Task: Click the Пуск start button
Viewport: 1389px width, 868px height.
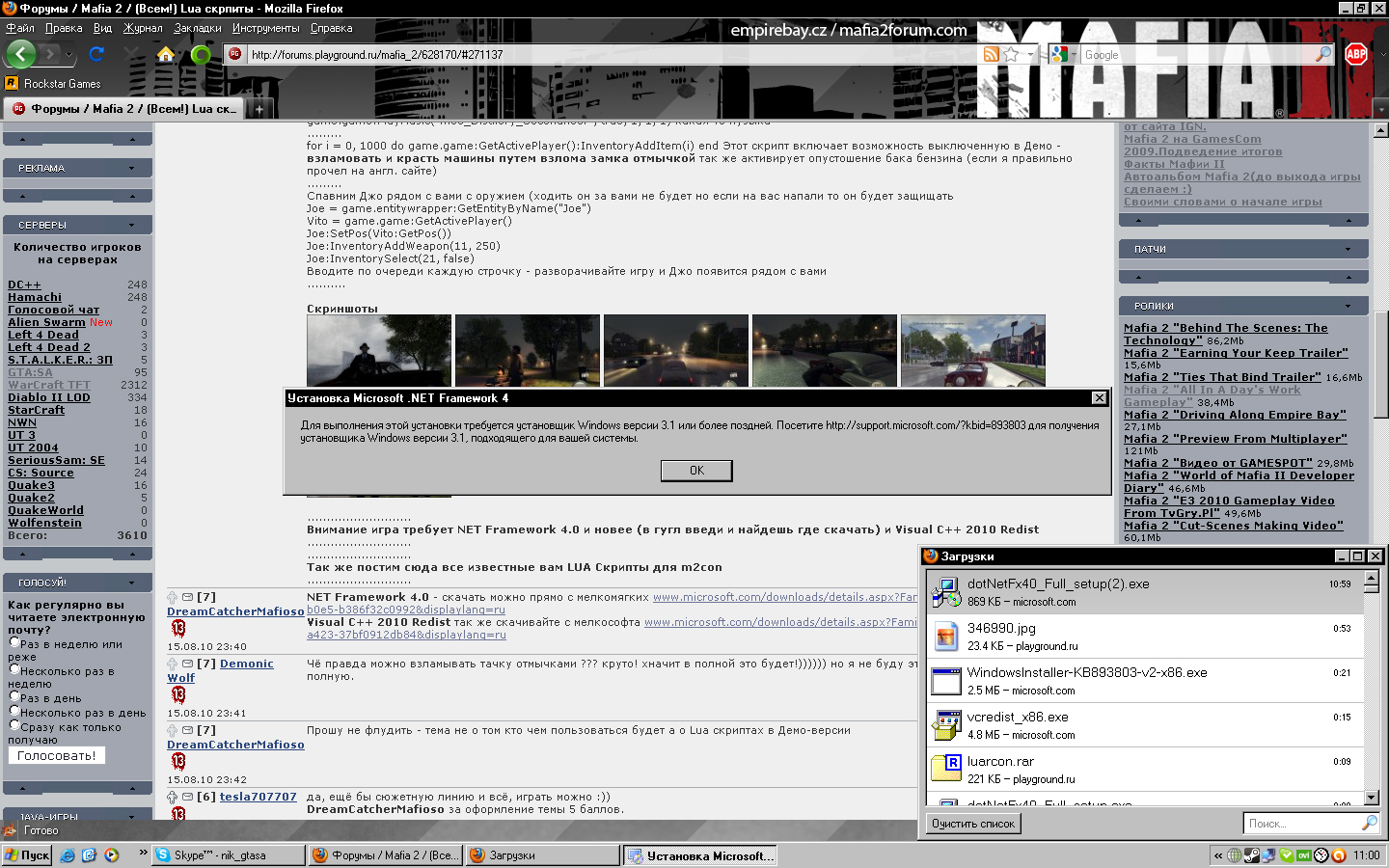Action: [27, 855]
